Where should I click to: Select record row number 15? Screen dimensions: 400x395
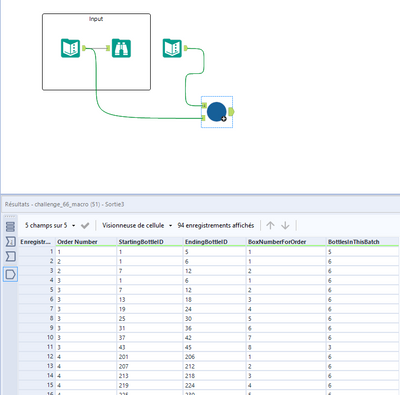click(x=37, y=385)
